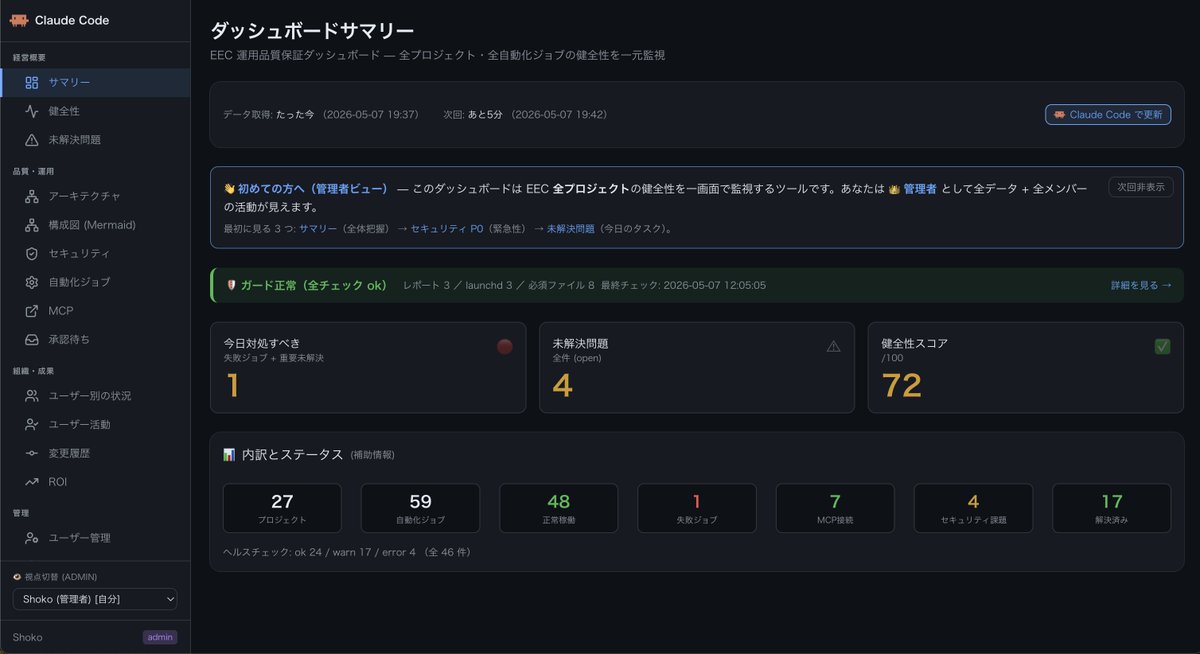Click the waving hand icon in welcome banner

point(229,188)
